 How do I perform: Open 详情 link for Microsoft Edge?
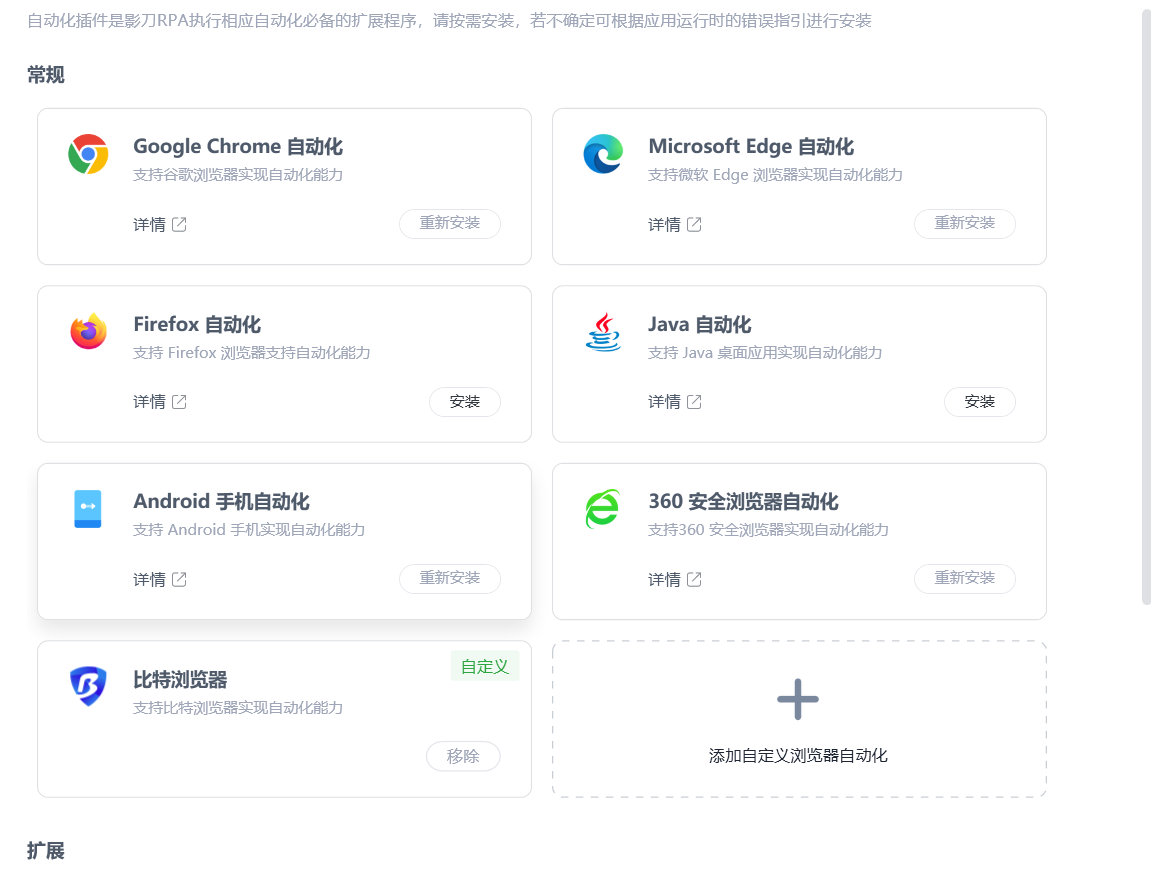(665, 225)
